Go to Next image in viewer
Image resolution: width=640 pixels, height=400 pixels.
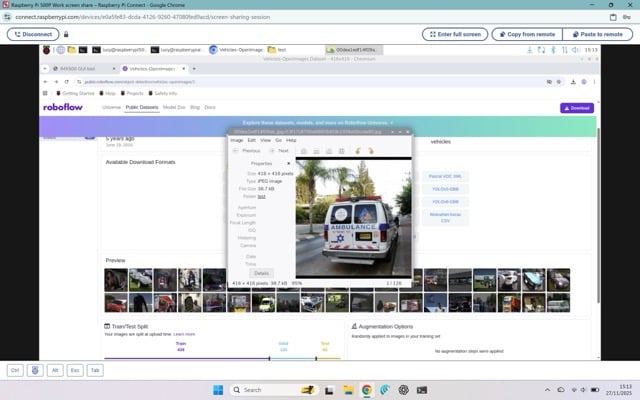tap(280, 150)
